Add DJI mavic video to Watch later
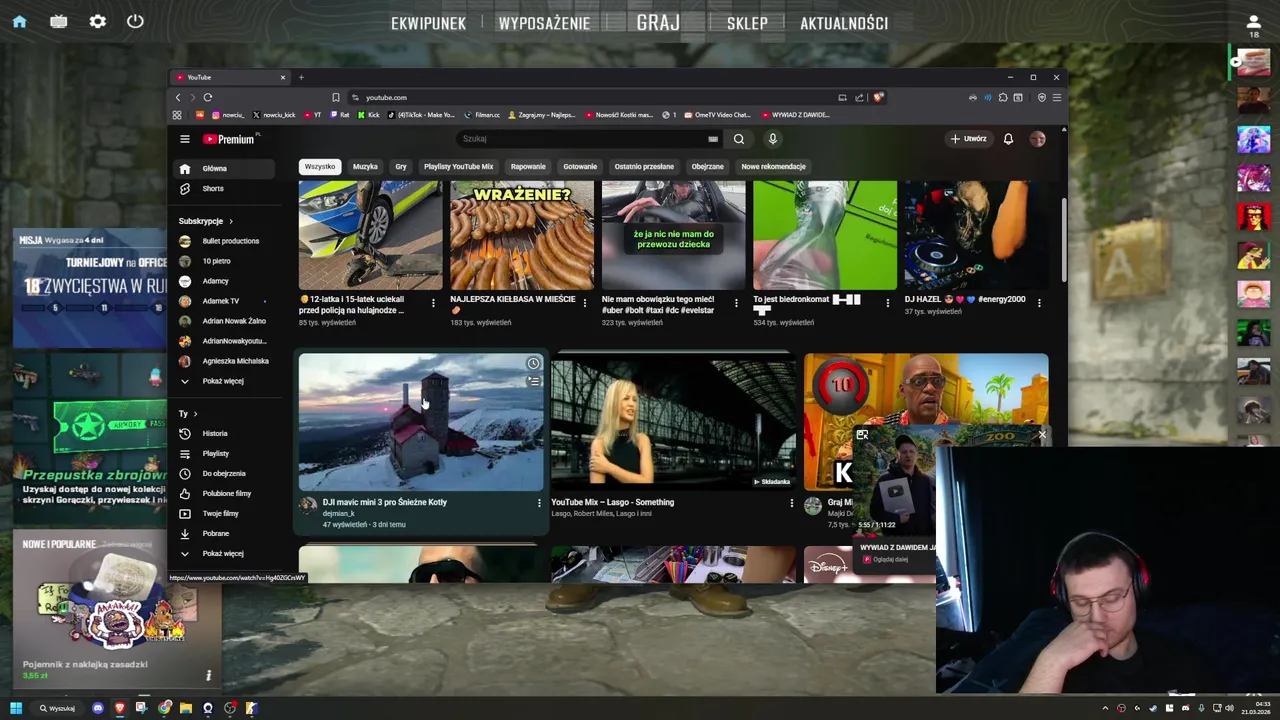Viewport: 1280px width, 720px height. 534,363
